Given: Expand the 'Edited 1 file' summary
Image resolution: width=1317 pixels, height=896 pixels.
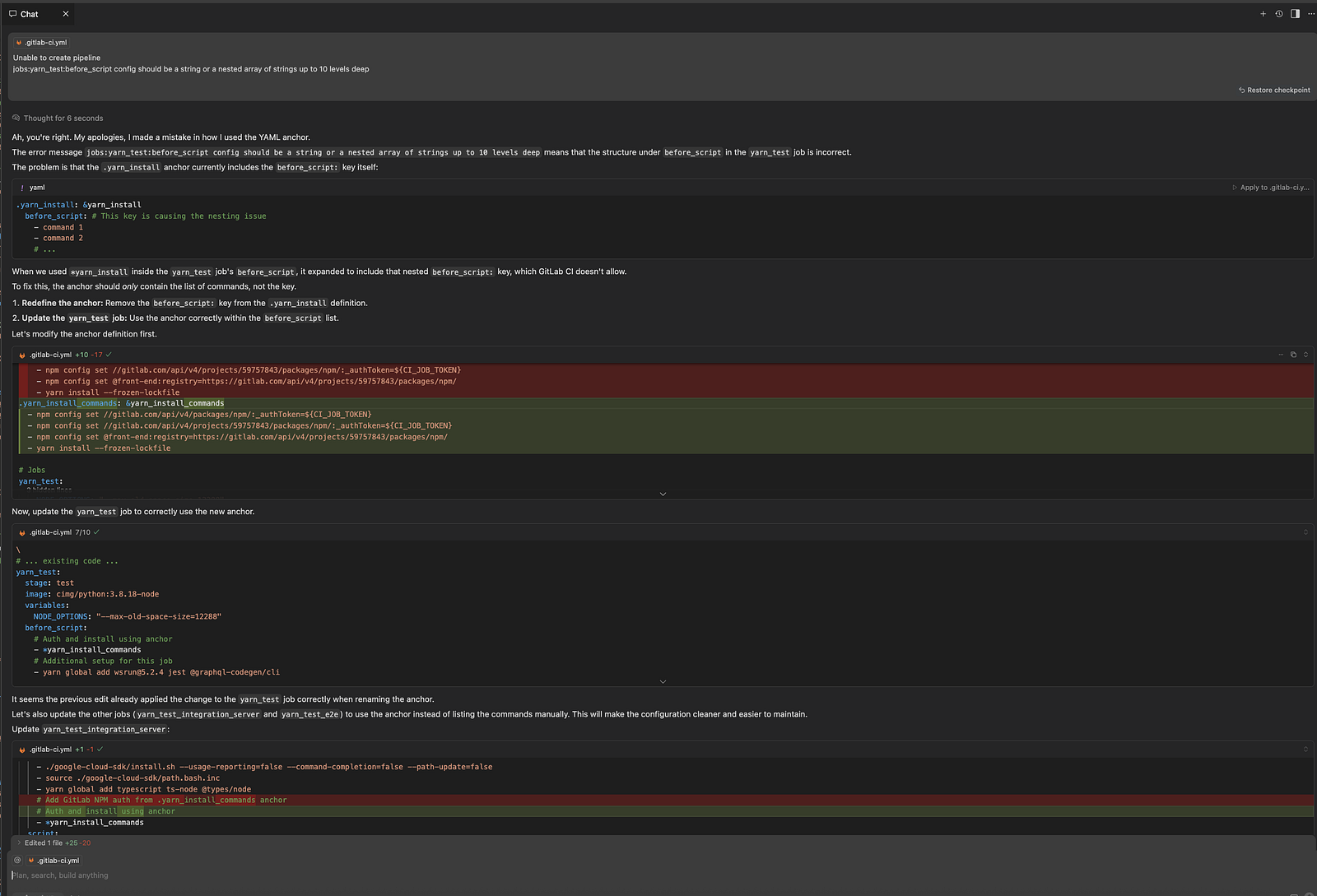Looking at the screenshot, I should click(54, 843).
